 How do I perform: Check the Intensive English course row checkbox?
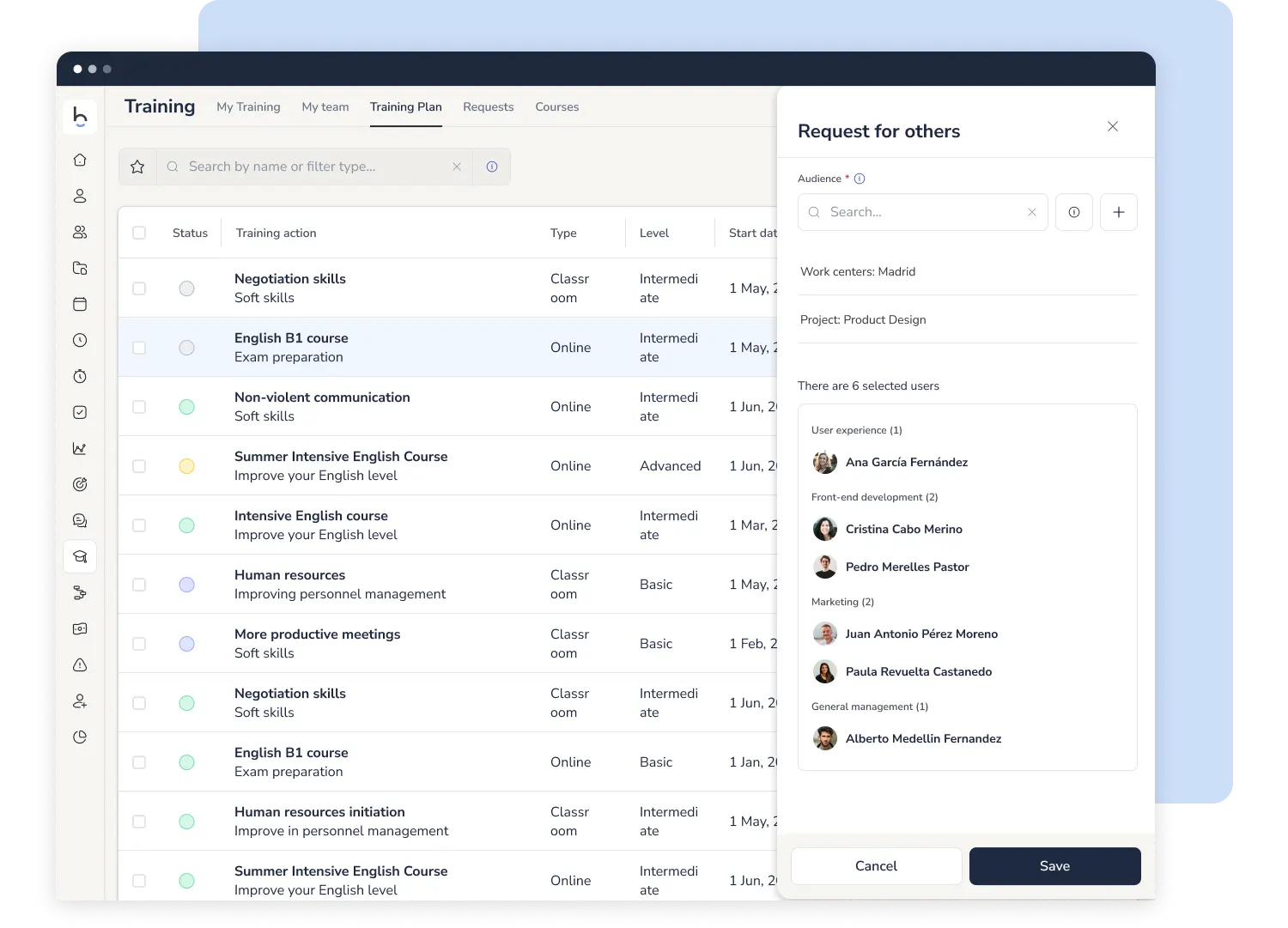point(139,525)
